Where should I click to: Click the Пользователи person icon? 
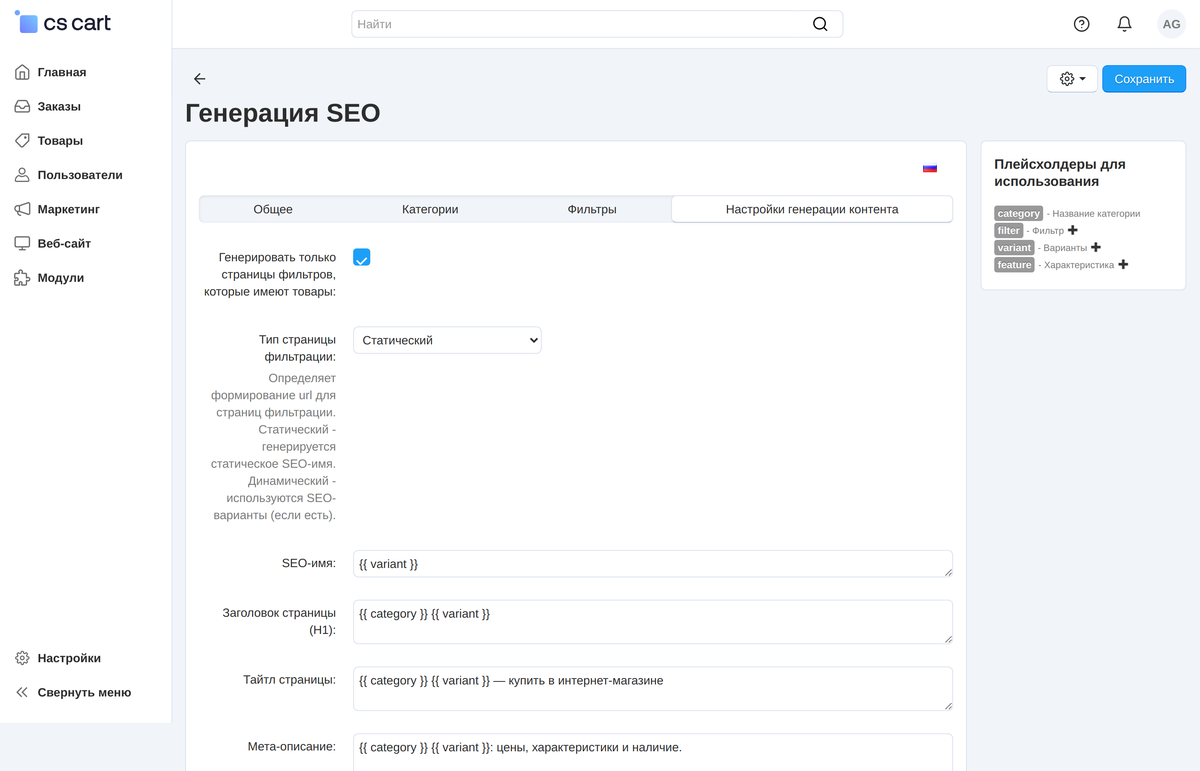point(22,175)
